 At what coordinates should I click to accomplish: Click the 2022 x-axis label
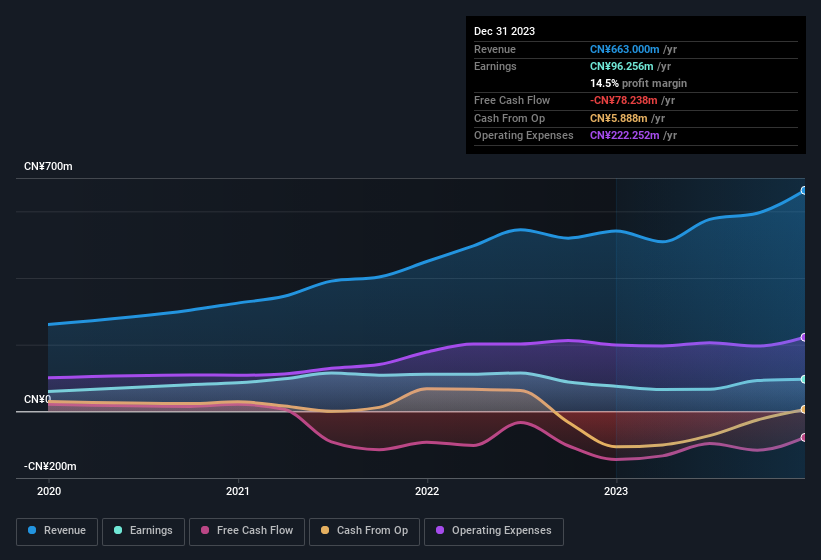[x=427, y=491]
